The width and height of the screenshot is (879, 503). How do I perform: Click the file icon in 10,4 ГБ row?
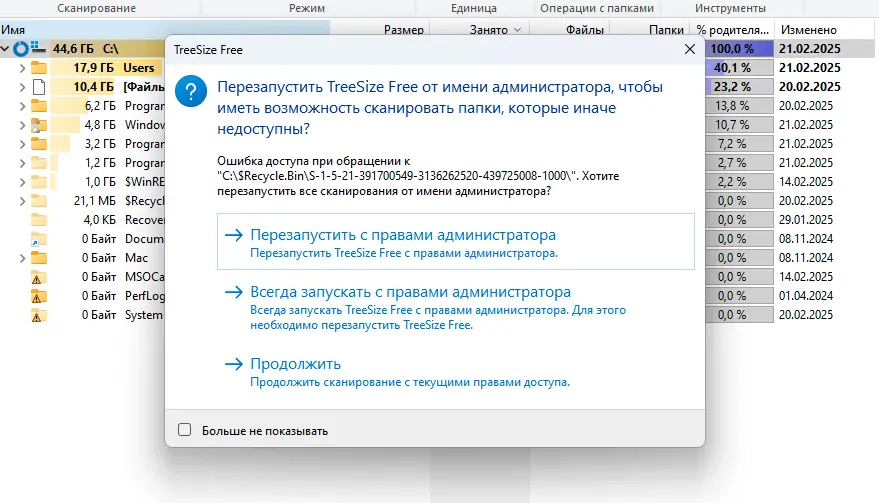39,87
